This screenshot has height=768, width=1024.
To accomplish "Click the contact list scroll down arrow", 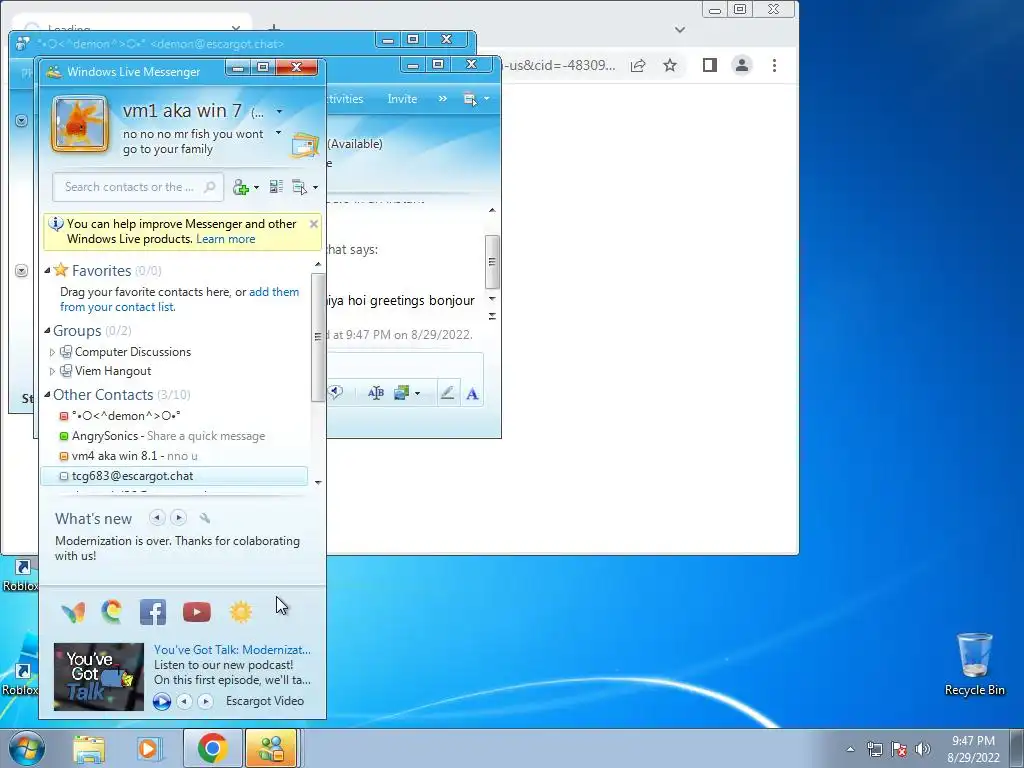I will pyautogui.click(x=318, y=483).
